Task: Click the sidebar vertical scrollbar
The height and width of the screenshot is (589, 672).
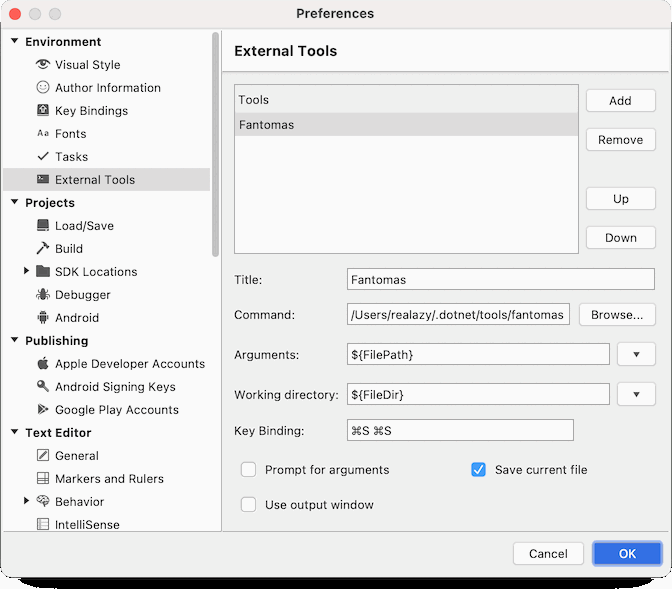Action: (x=215, y=144)
